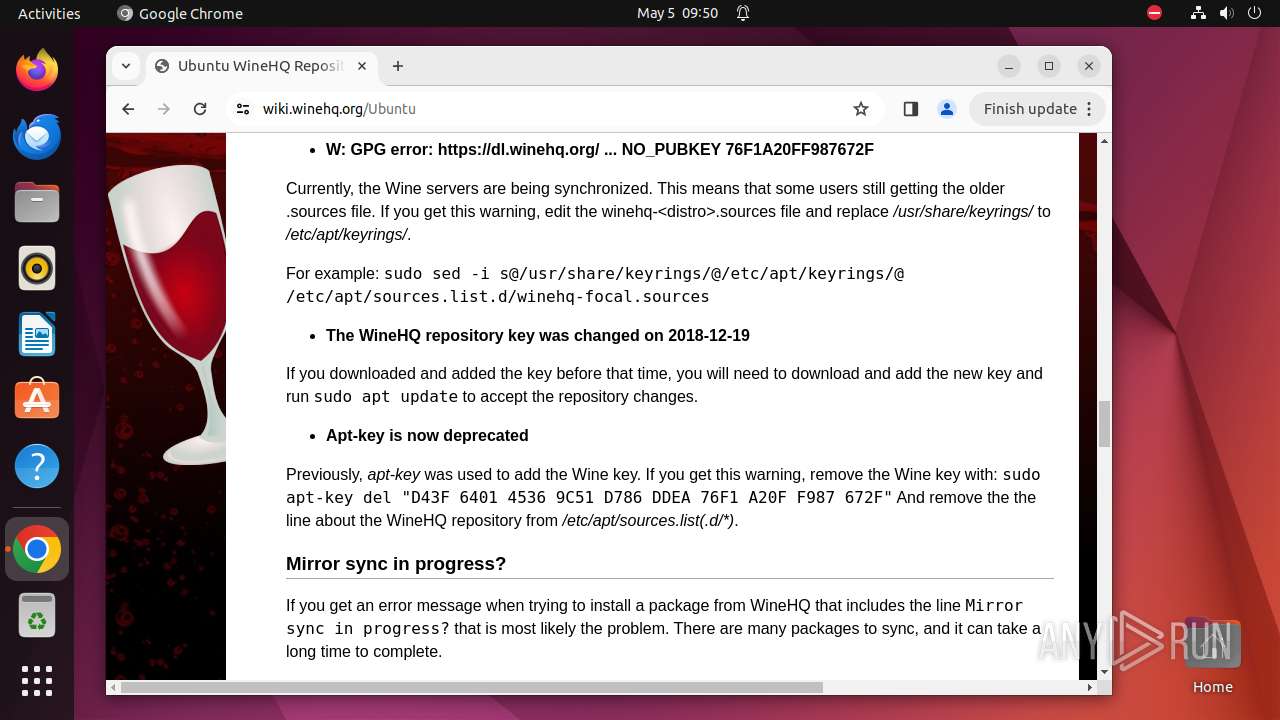This screenshot has height=720, width=1280.
Task: Open tab search dropdown arrow
Action: (126, 66)
